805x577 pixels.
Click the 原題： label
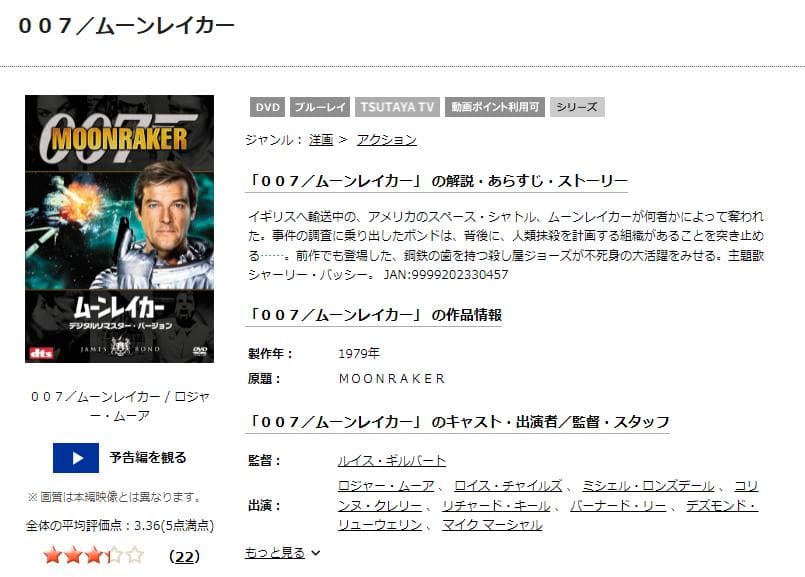[265, 379]
